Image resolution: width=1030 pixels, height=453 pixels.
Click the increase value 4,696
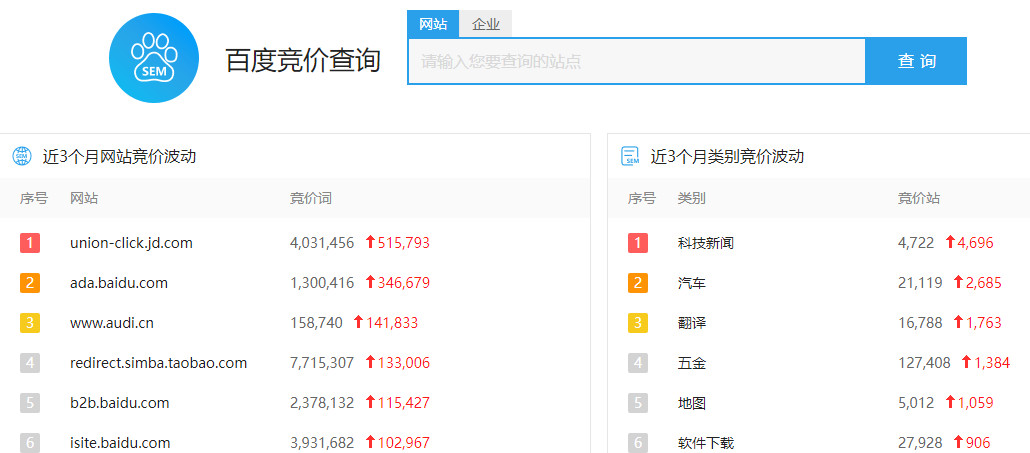click(x=975, y=243)
